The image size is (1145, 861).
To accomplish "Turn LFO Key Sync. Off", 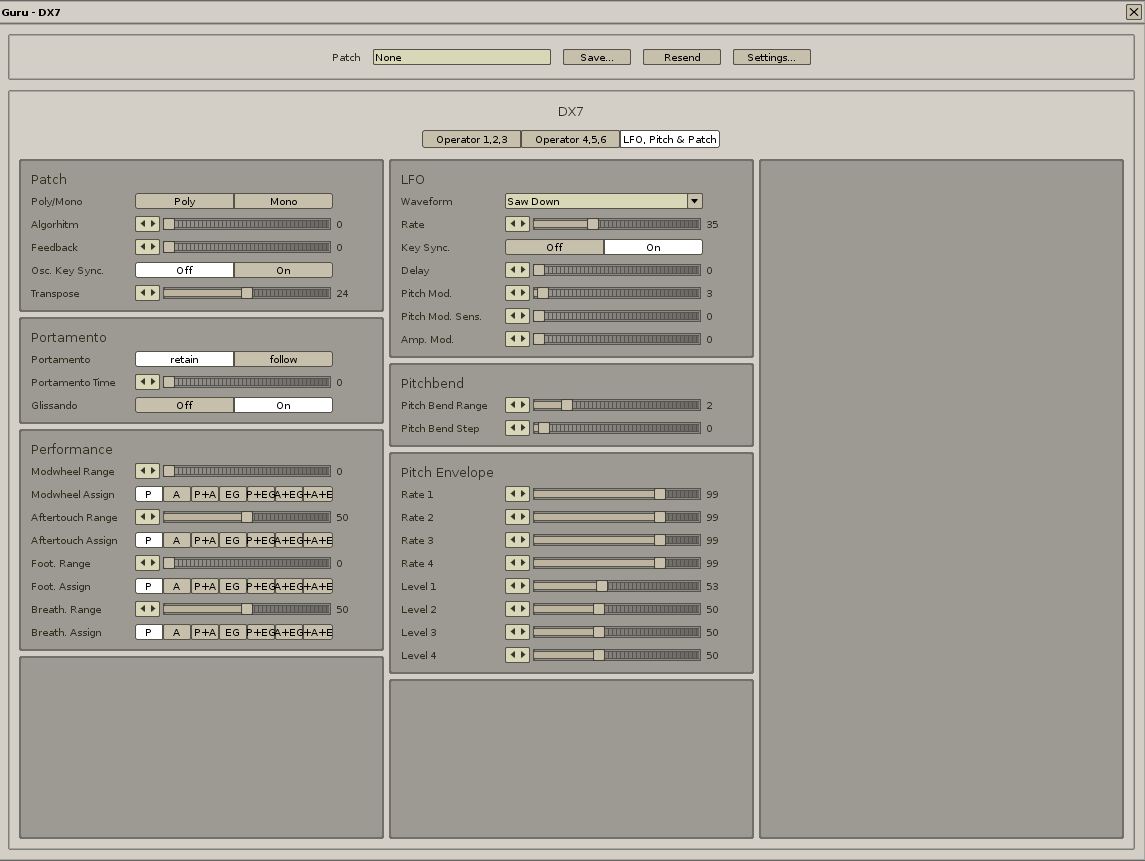I will pos(554,248).
